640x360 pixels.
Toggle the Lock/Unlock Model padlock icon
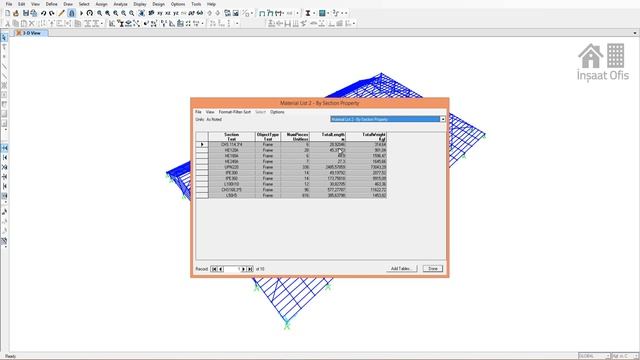pos(71,13)
